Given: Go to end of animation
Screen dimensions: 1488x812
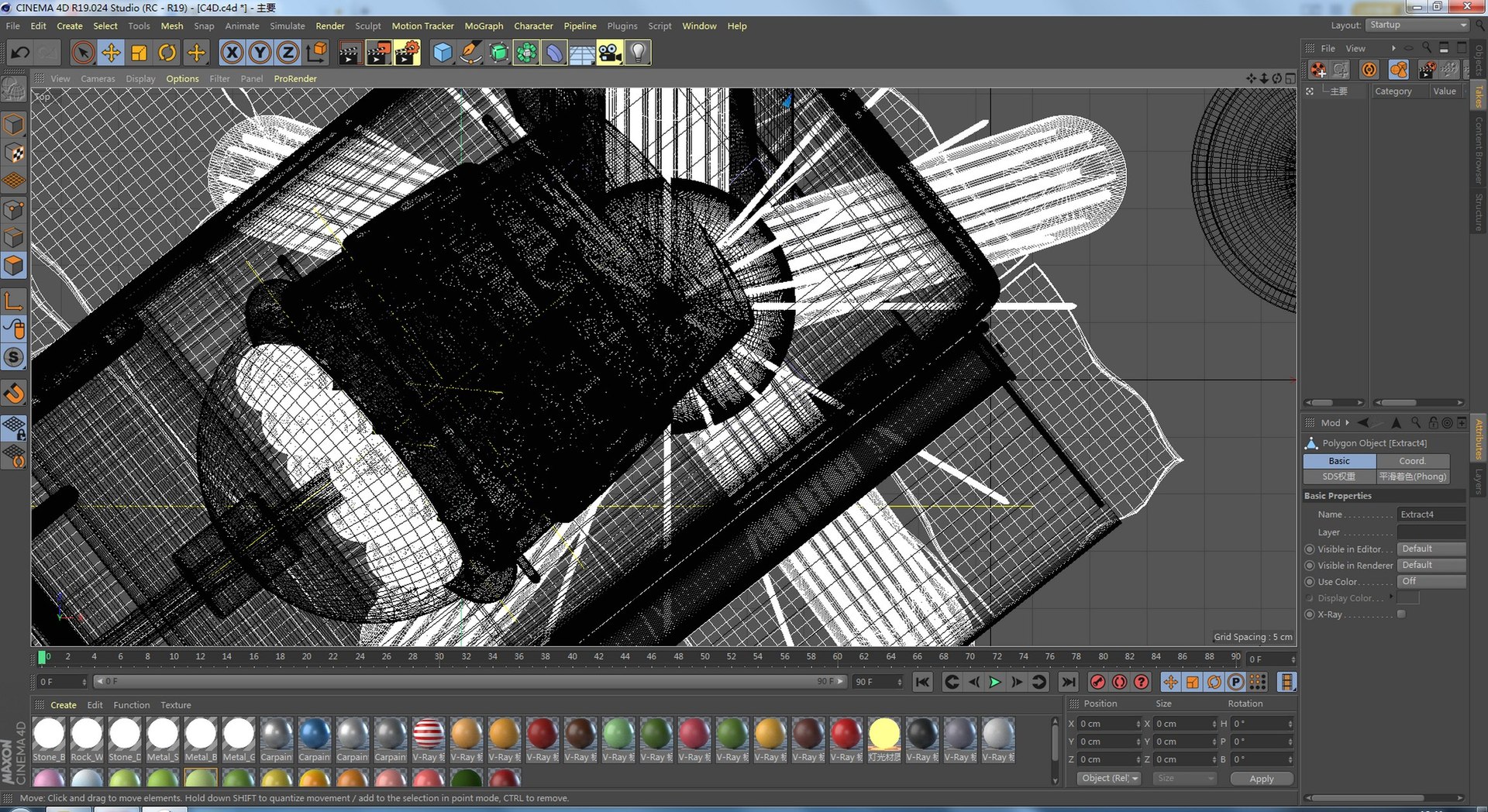Looking at the screenshot, I should (x=1068, y=682).
